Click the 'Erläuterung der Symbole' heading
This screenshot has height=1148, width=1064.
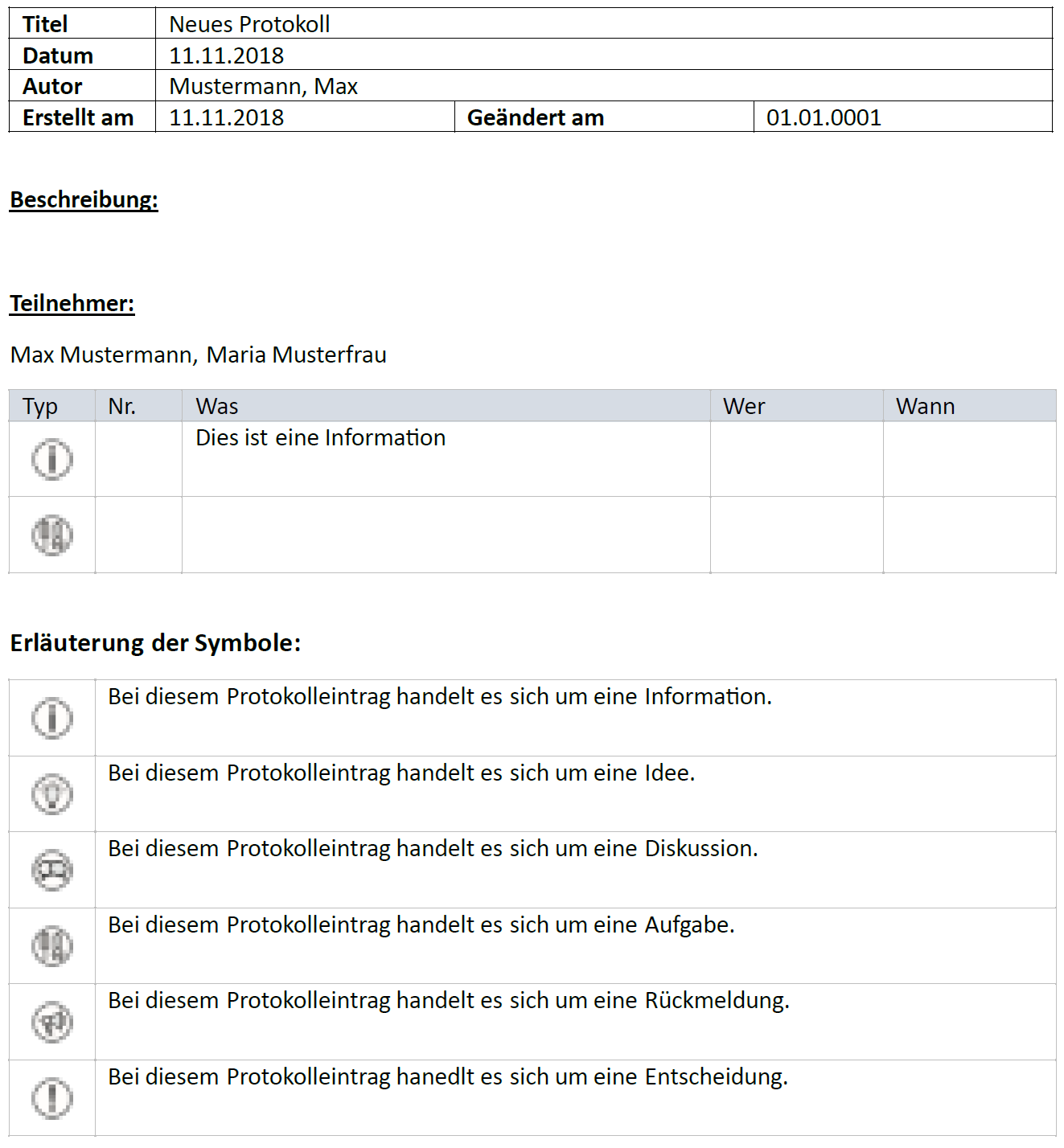coord(155,643)
